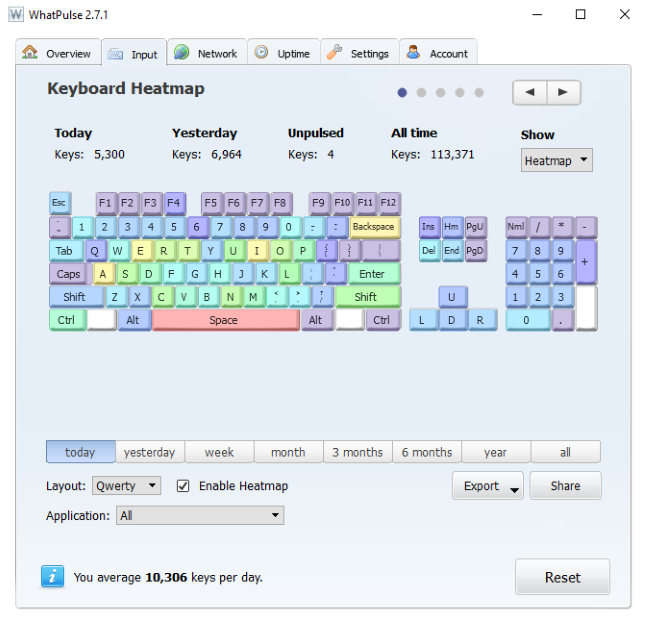
Task: Click the All time keys value 113,371
Action: point(452,154)
